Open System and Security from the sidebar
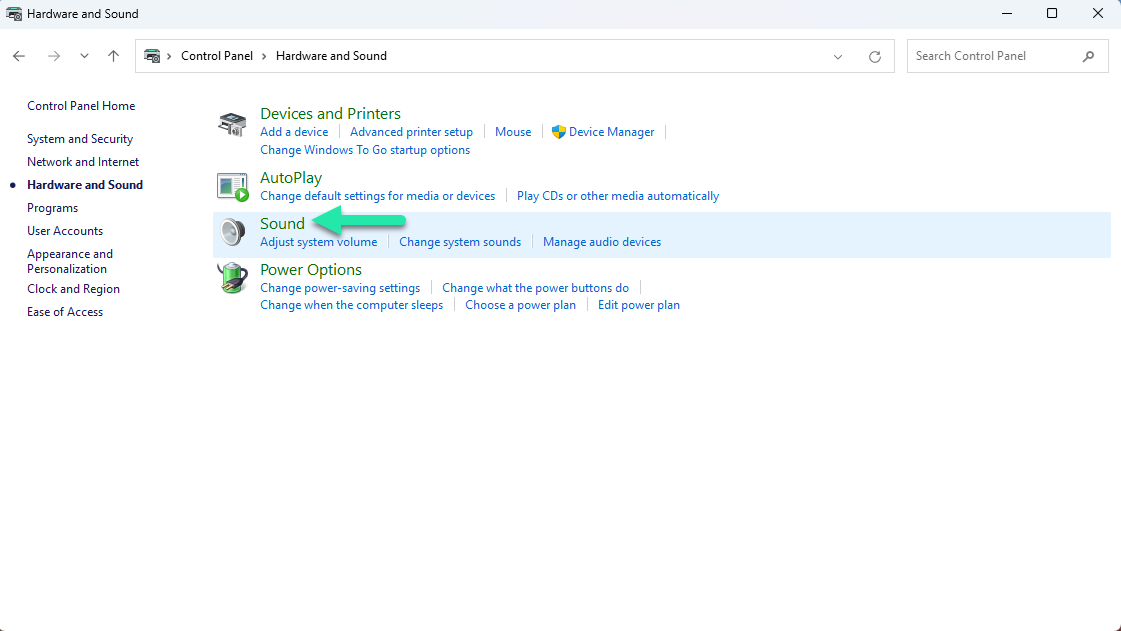 80,138
